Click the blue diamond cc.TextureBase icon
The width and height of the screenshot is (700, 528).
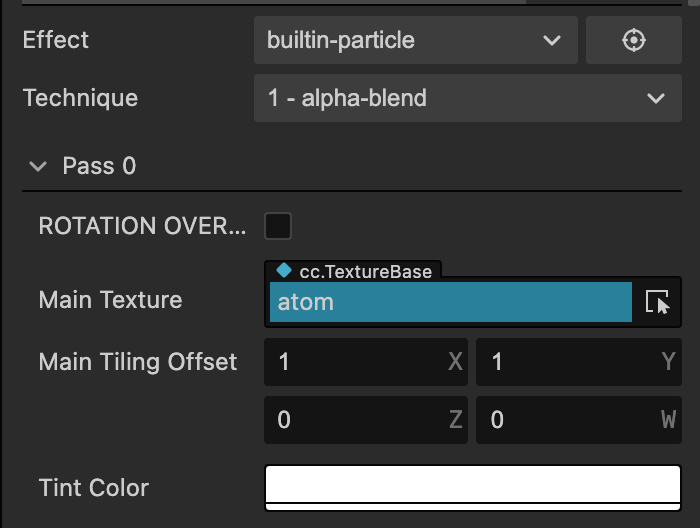point(284,270)
